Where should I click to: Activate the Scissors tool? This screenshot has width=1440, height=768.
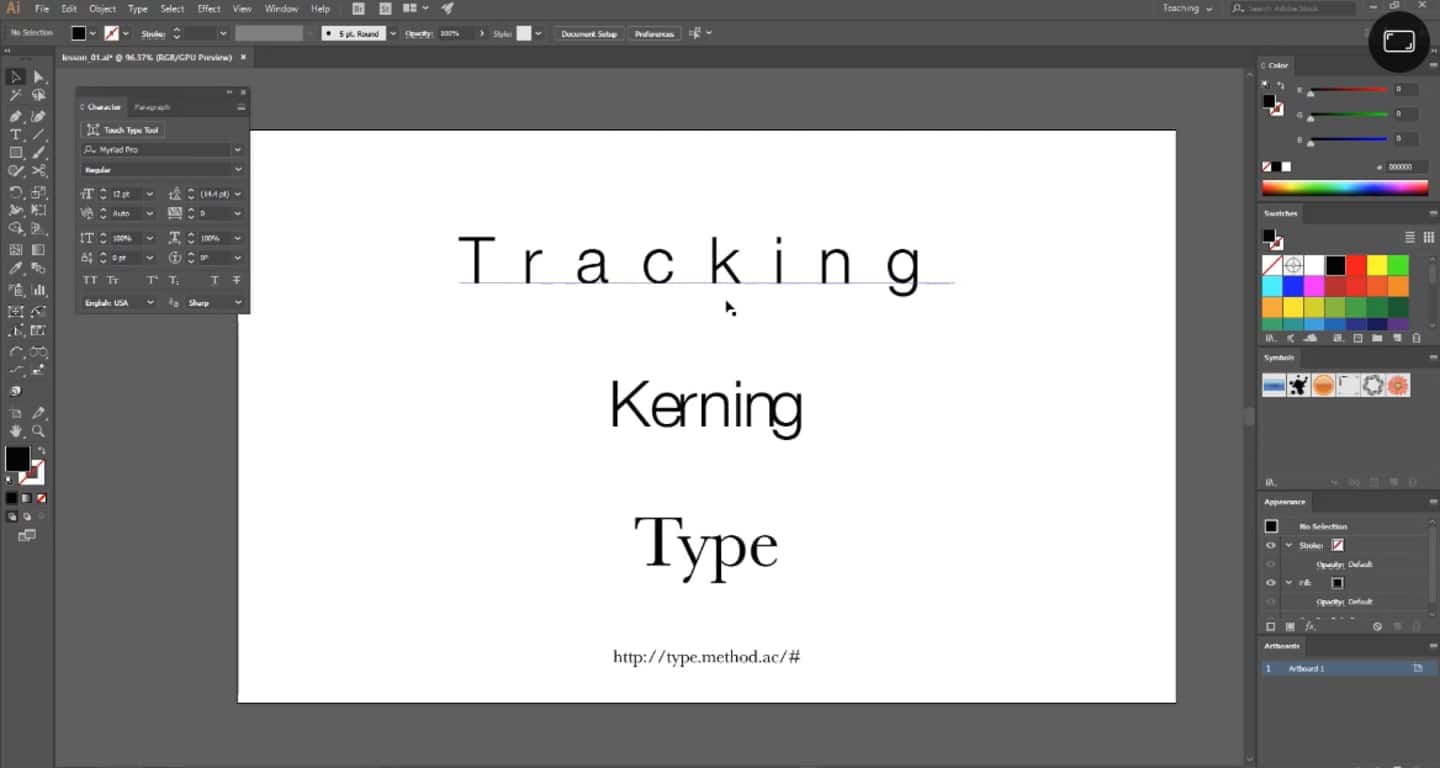(39, 172)
